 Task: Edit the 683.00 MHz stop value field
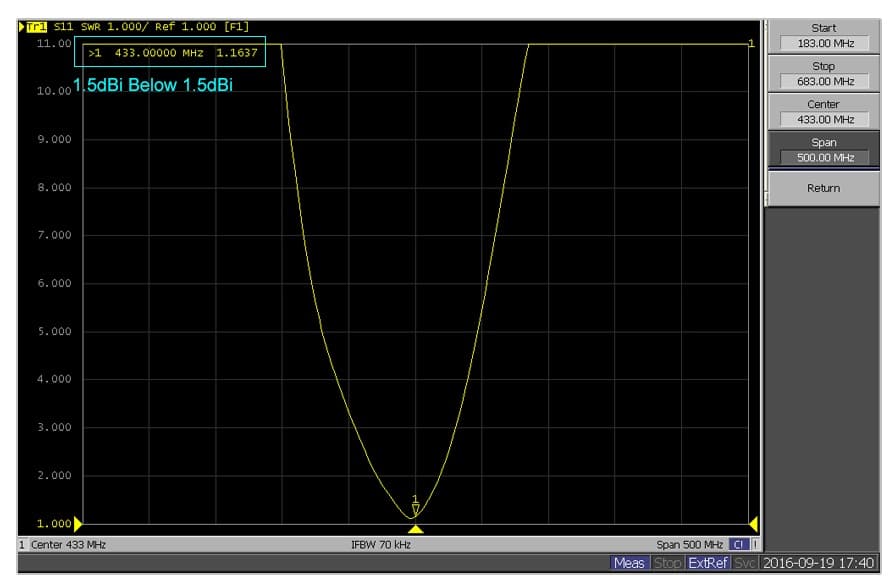(825, 81)
